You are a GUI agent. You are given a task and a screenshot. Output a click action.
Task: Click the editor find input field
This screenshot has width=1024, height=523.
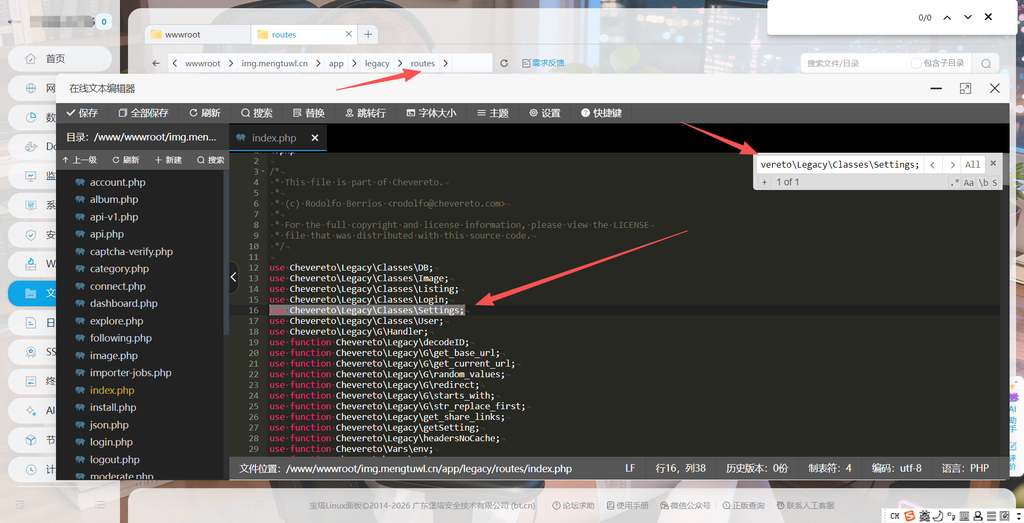839,165
